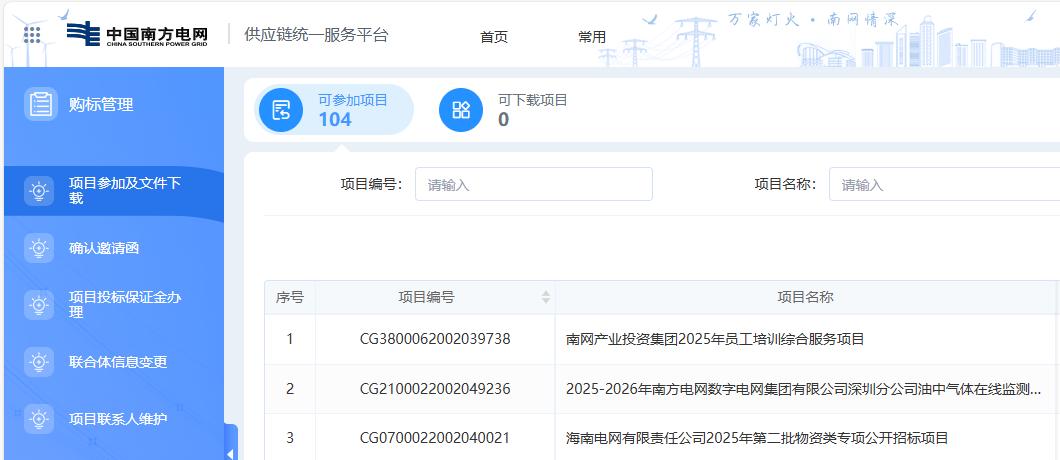Click the bulb icon beside 项目投标保证金办理

[x=39, y=305]
